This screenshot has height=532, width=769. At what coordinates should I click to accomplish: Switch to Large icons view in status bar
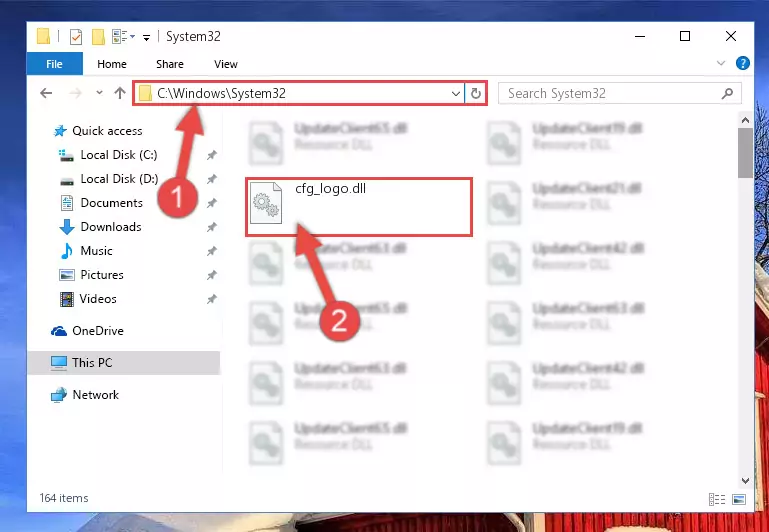click(x=739, y=499)
